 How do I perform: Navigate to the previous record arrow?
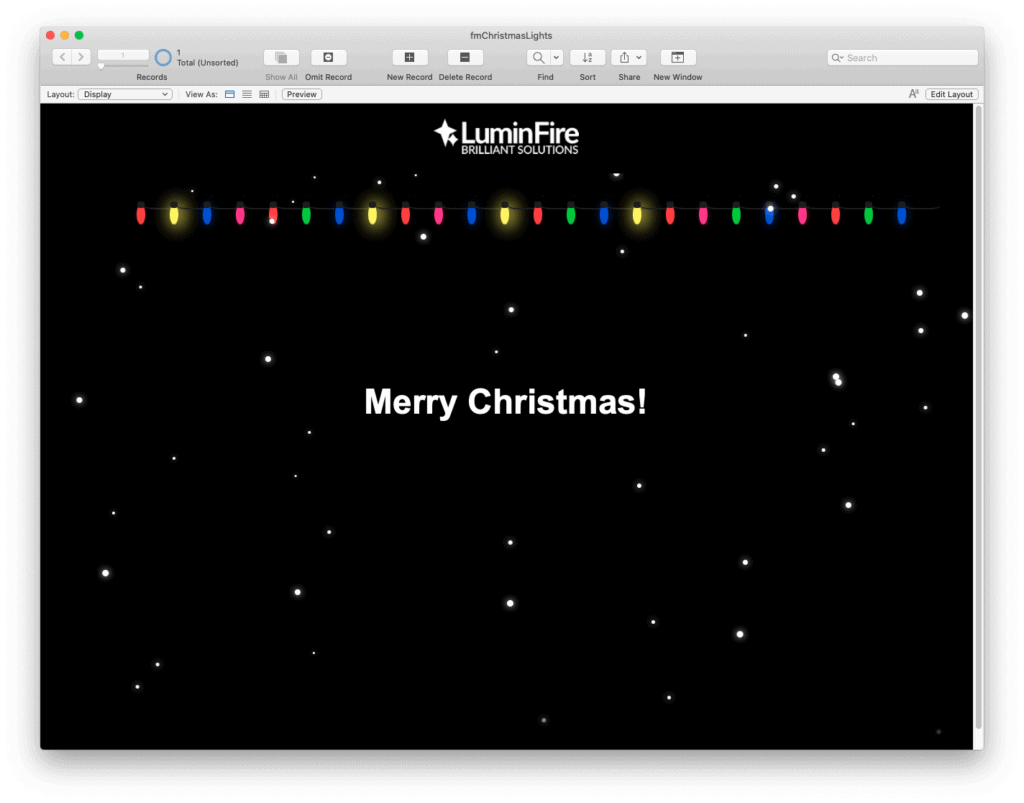60,57
